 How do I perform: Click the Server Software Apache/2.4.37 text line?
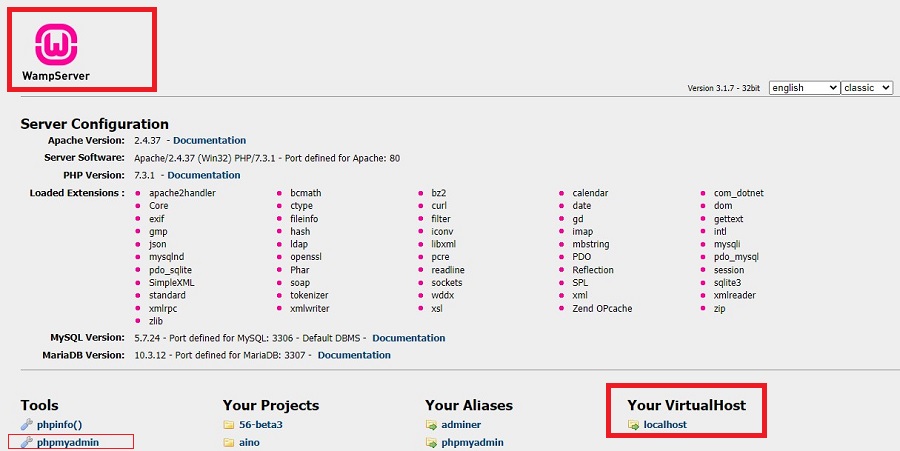267,158
